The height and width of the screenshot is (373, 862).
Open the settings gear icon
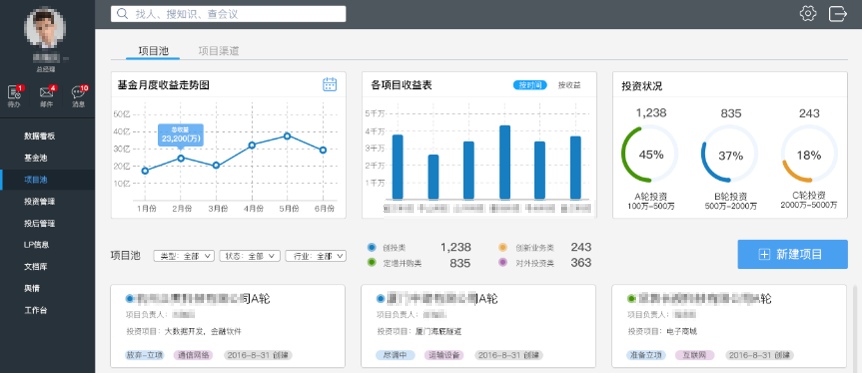point(808,13)
